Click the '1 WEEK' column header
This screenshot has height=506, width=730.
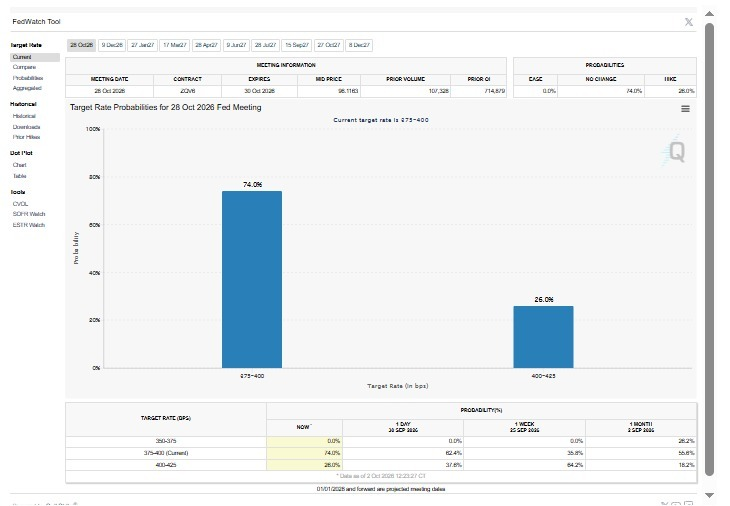tap(525, 427)
